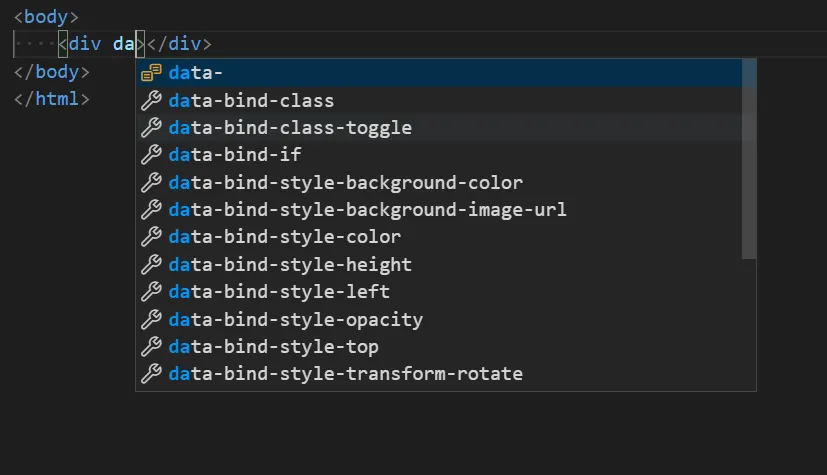The width and height of the screenshot is (827, 475).
Task: Click wrench icon beside data-bind-class-toggle
Action: point(151,128)
